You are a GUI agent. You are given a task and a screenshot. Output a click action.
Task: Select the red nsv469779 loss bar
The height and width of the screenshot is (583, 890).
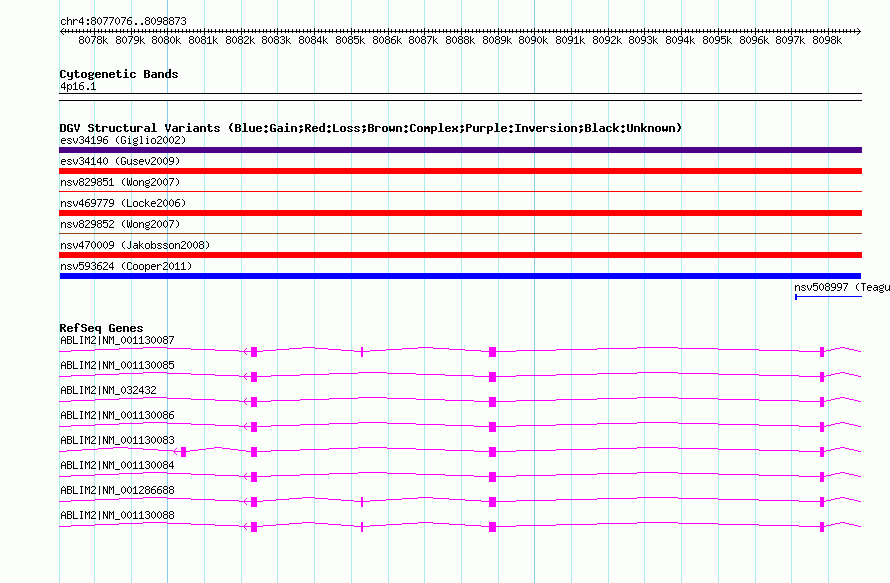[x=460, y=213]
